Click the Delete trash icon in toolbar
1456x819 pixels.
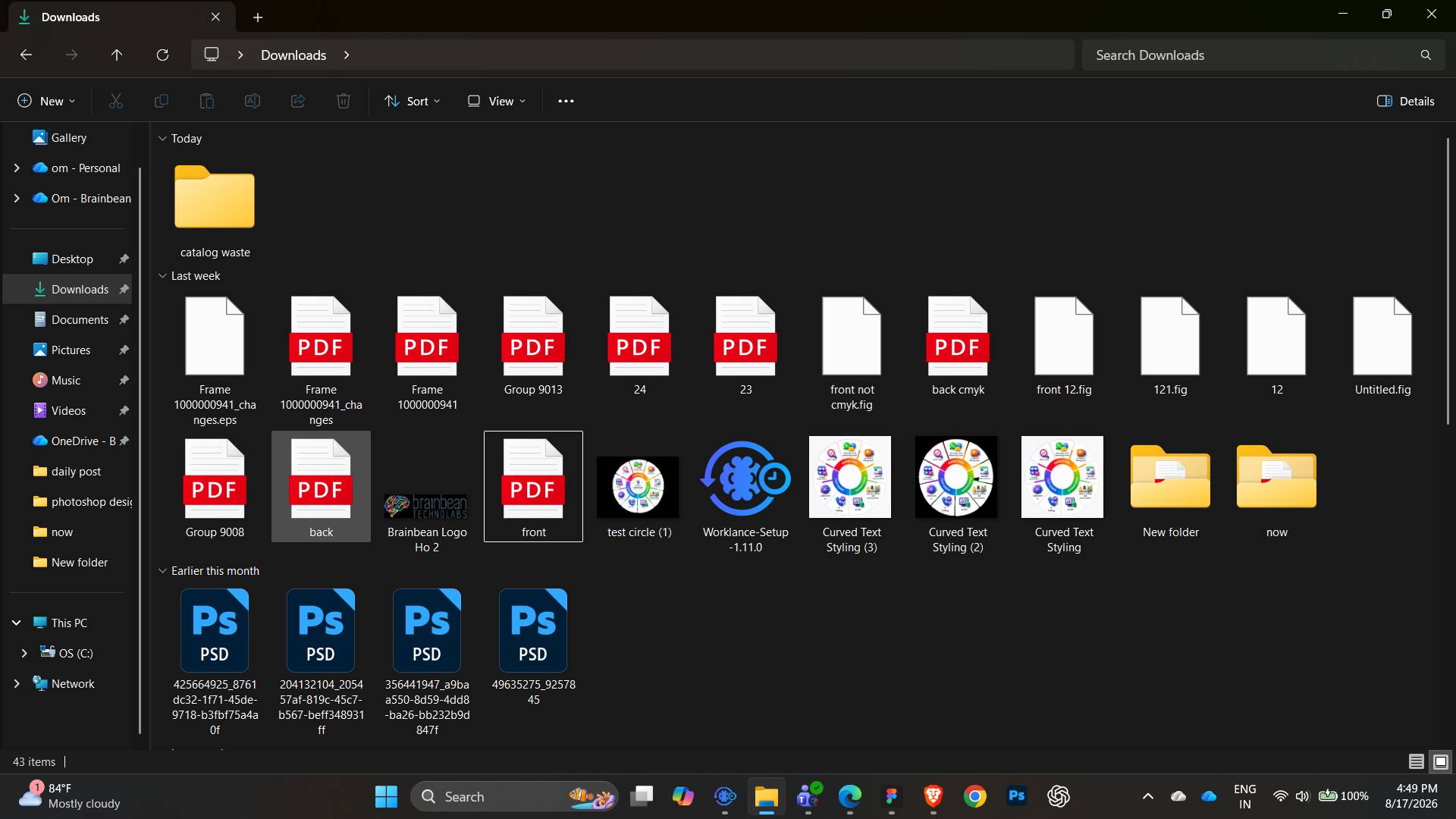(x=344, y=101)
